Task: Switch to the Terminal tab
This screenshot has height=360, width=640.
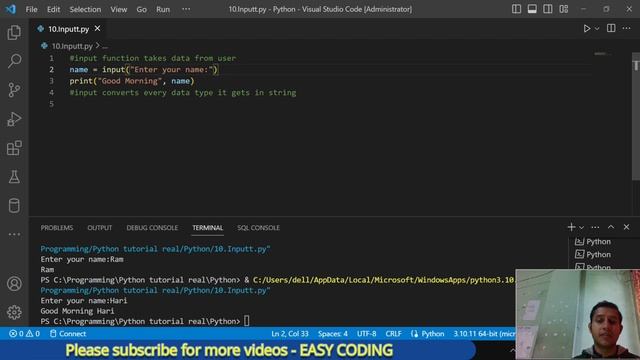Action: [x=207, y=228]
